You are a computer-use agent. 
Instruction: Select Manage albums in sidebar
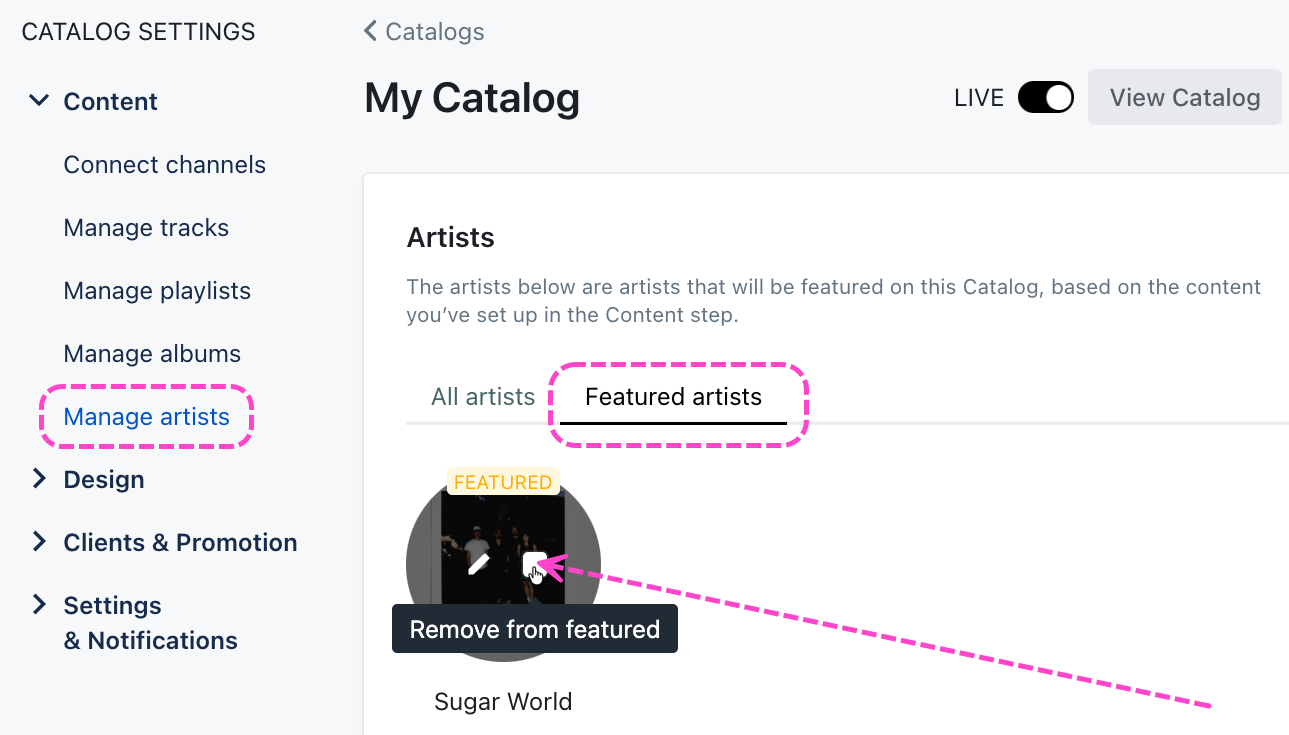click(152, 354)
